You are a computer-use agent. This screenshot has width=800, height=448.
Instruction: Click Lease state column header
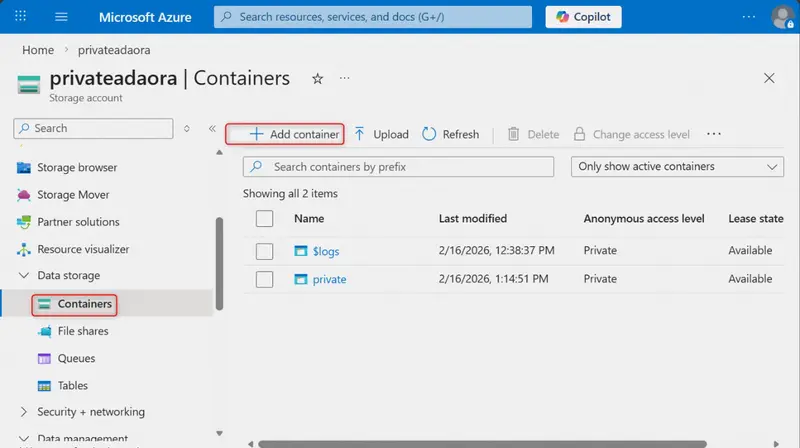tap(756, 218)
